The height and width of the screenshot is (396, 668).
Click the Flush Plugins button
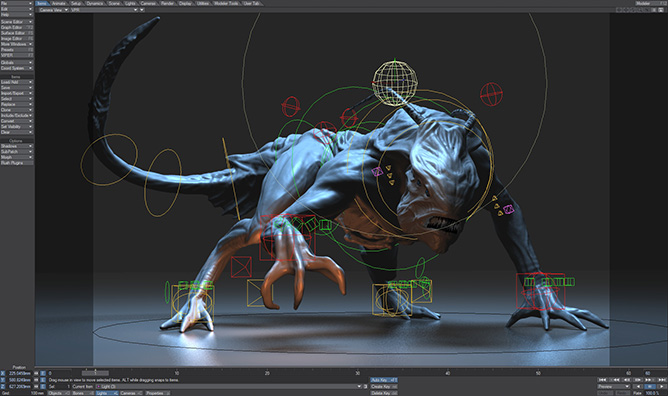[x=17, y=163]
